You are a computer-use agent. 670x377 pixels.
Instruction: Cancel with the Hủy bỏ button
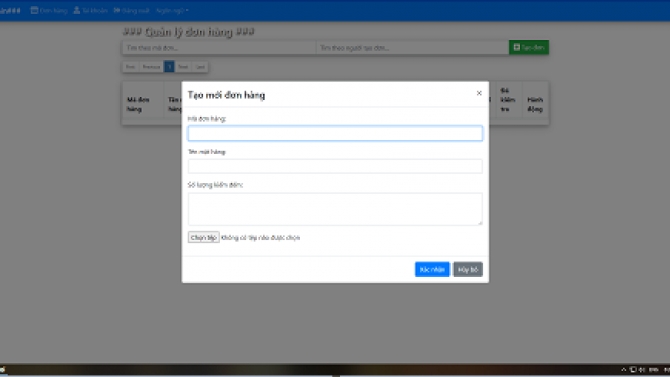tap(468, 269)
